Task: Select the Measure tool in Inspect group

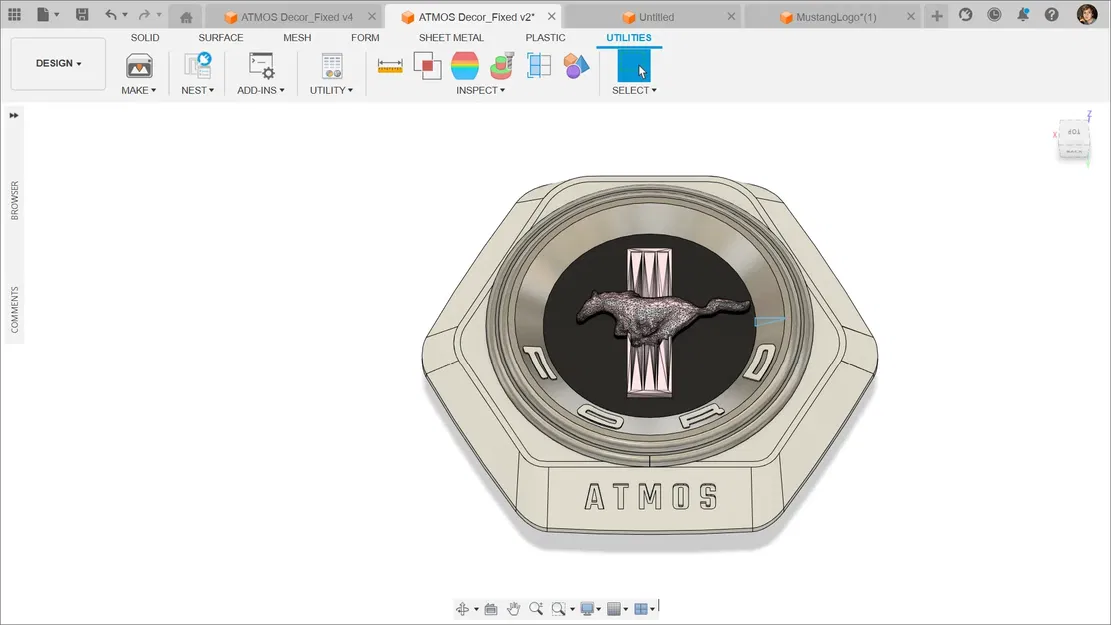Action: tap(390, 66)
